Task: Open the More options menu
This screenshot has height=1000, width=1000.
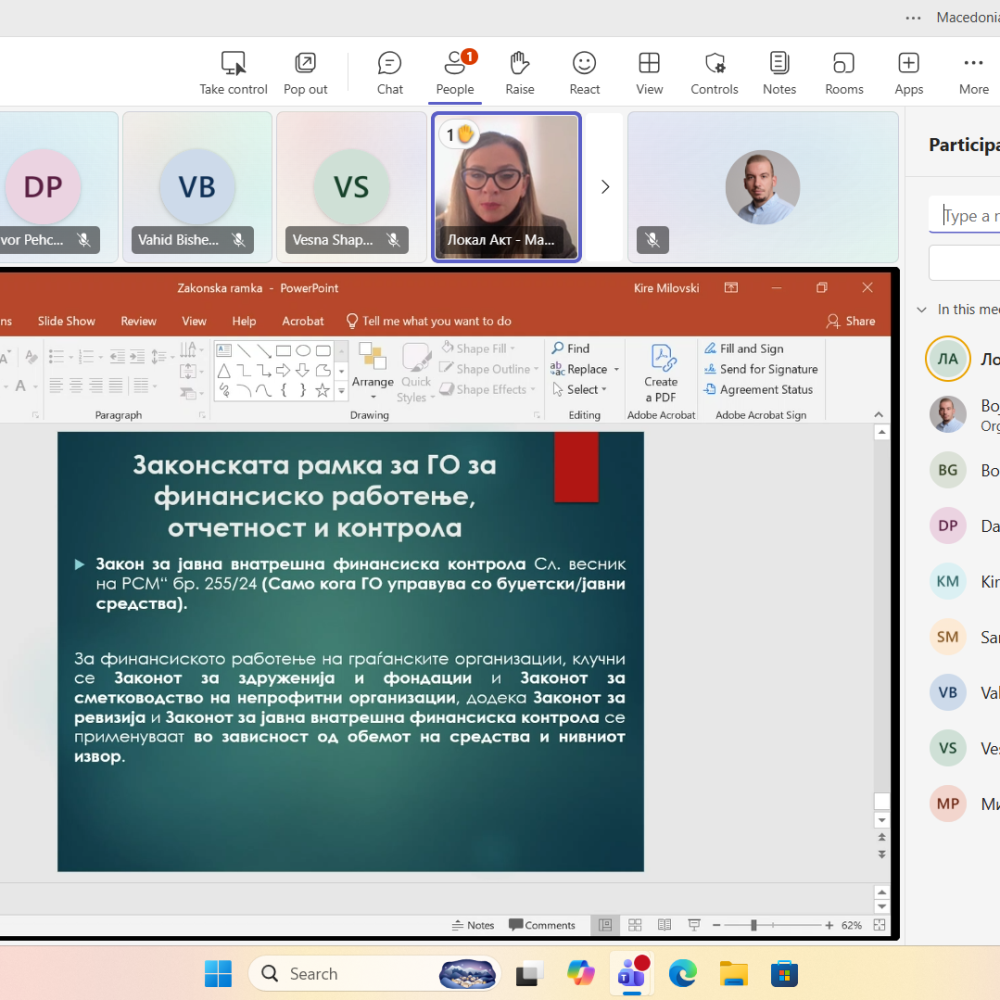Action: [x=973, y=73]
